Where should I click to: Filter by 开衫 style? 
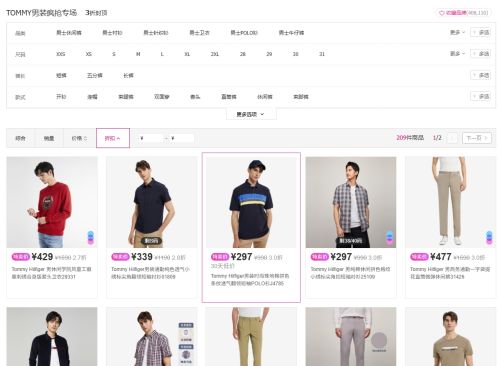pyautogui.click(x=61, y=97)
